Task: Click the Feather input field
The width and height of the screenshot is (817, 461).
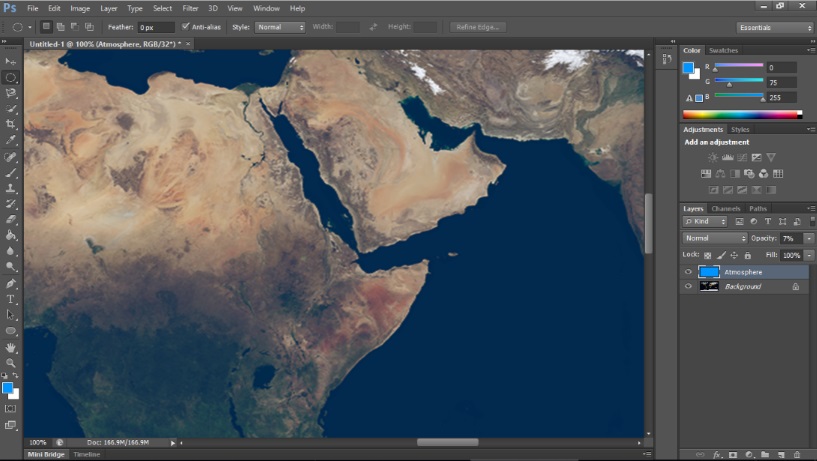Action: (x=154, y=27)
